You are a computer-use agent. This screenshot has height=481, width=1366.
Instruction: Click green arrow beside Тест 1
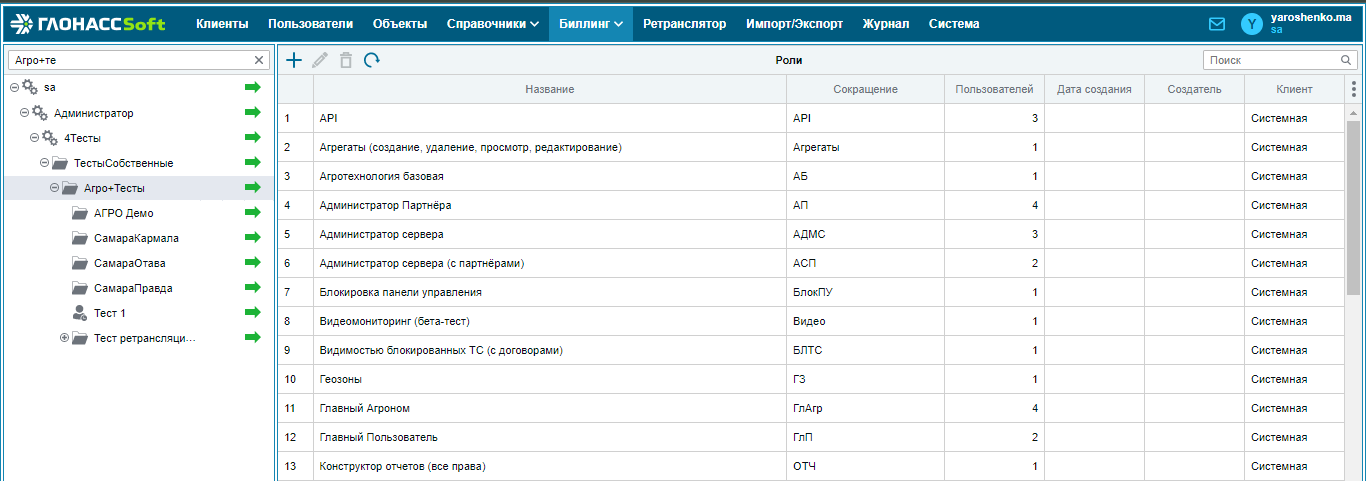point(252,313)
